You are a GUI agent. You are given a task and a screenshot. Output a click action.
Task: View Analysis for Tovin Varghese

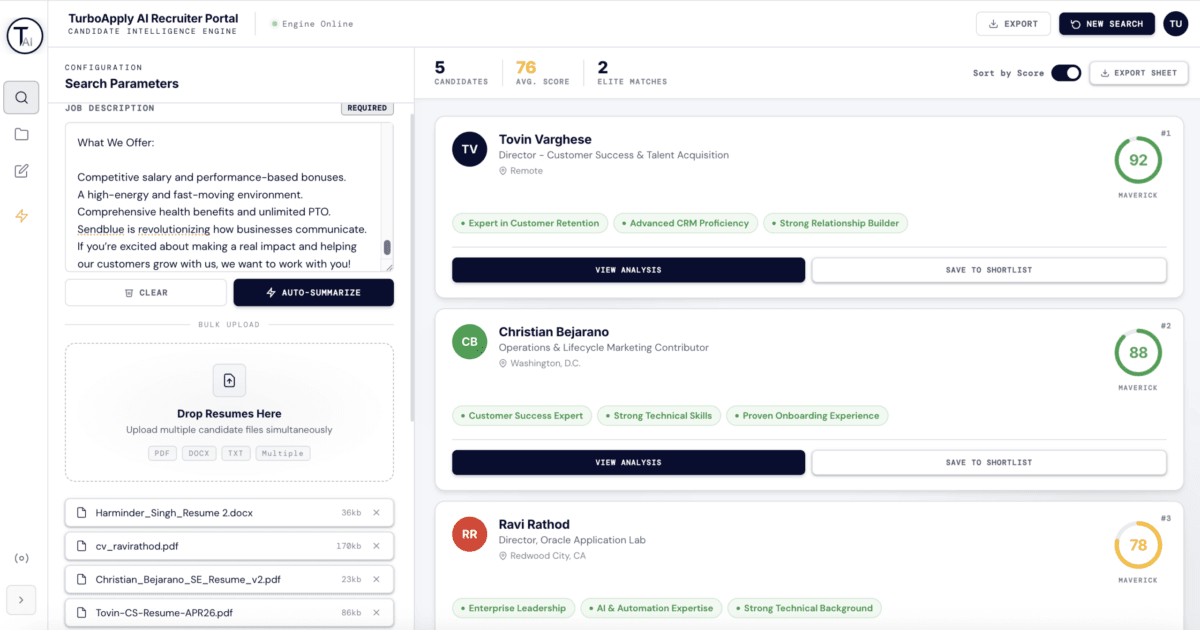pyautogui.click(x=628, y=270)
